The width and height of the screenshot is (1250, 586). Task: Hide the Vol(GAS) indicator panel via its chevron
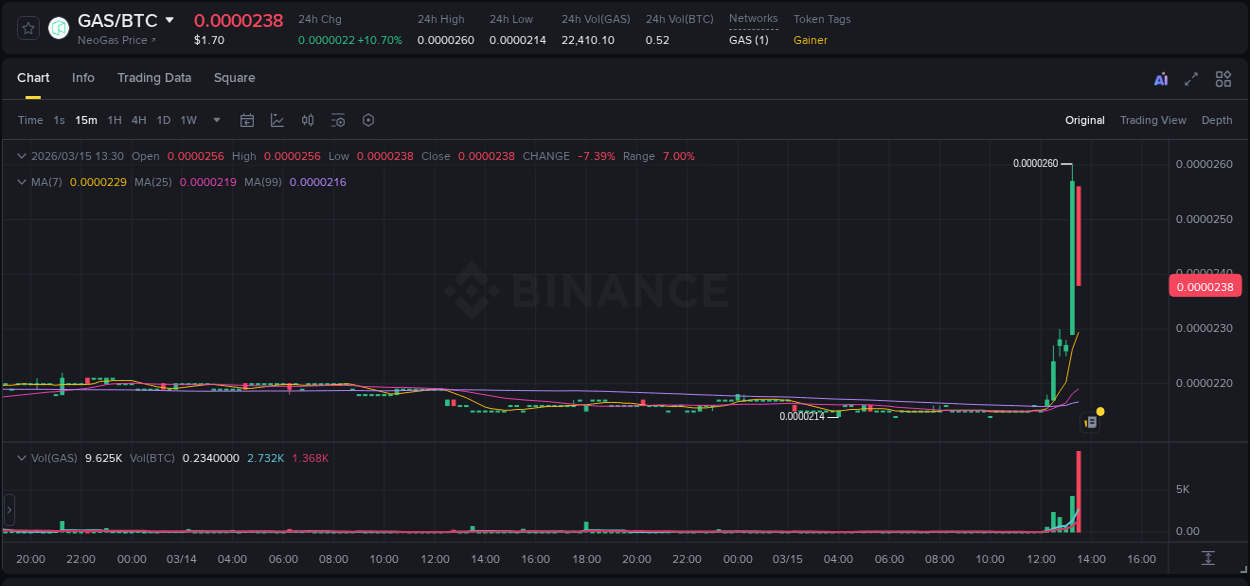pos(21,457)
